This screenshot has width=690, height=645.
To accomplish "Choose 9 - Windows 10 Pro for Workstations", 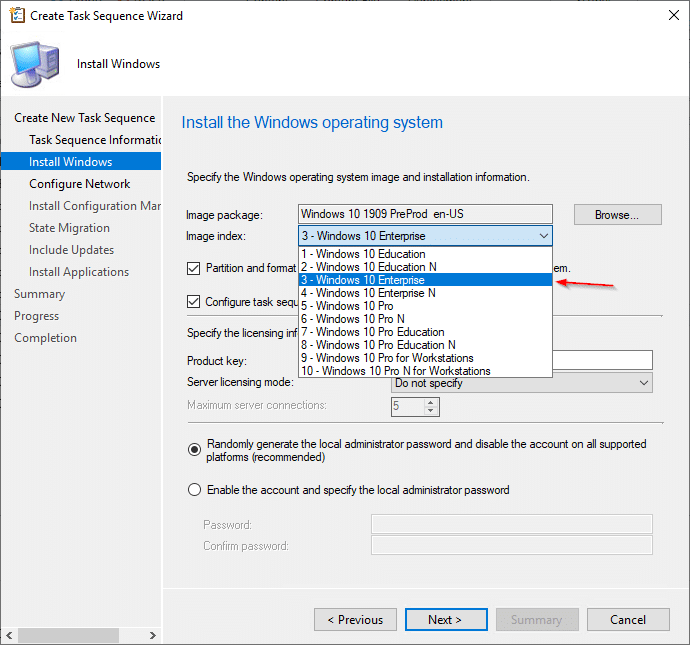I will coord(425,358).
